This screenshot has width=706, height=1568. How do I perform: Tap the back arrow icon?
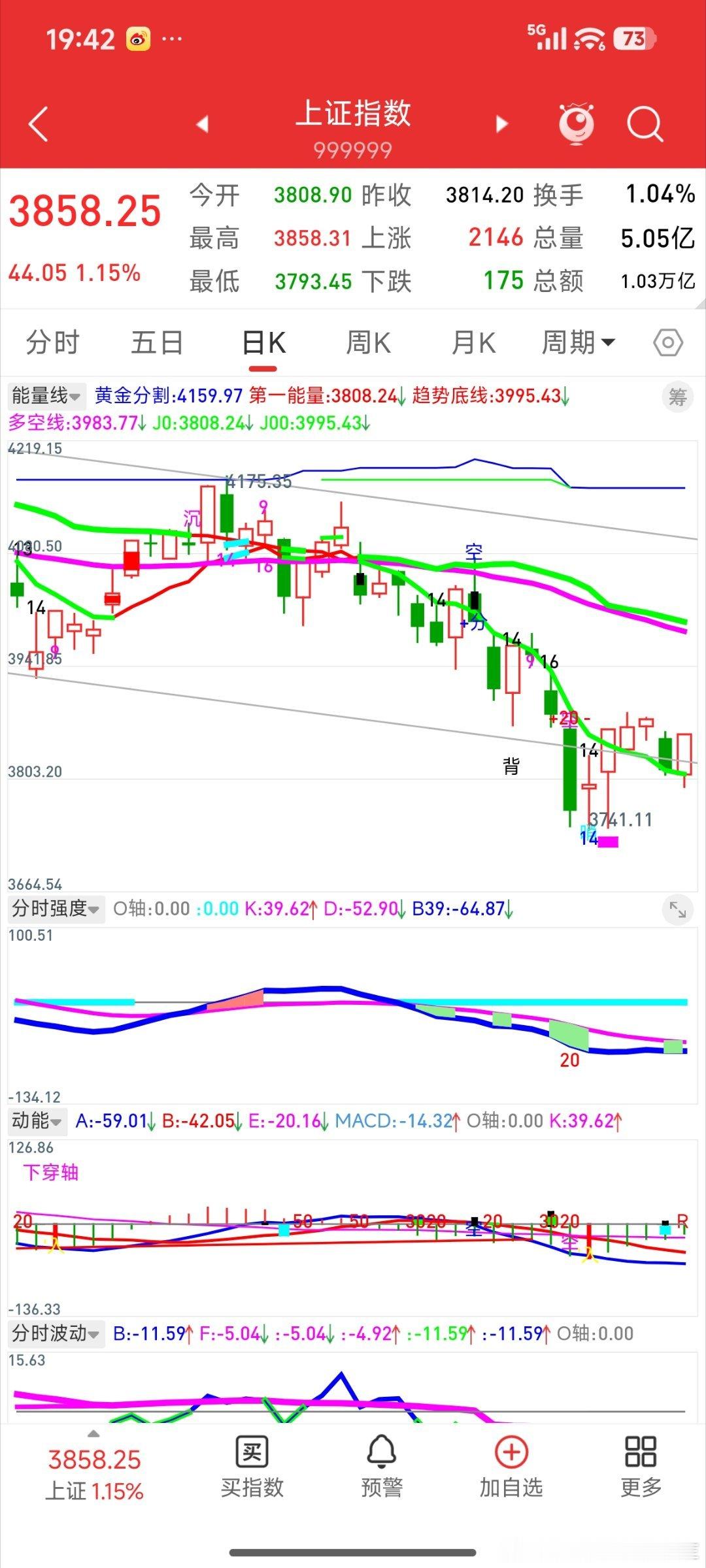[x=39, y=123]
